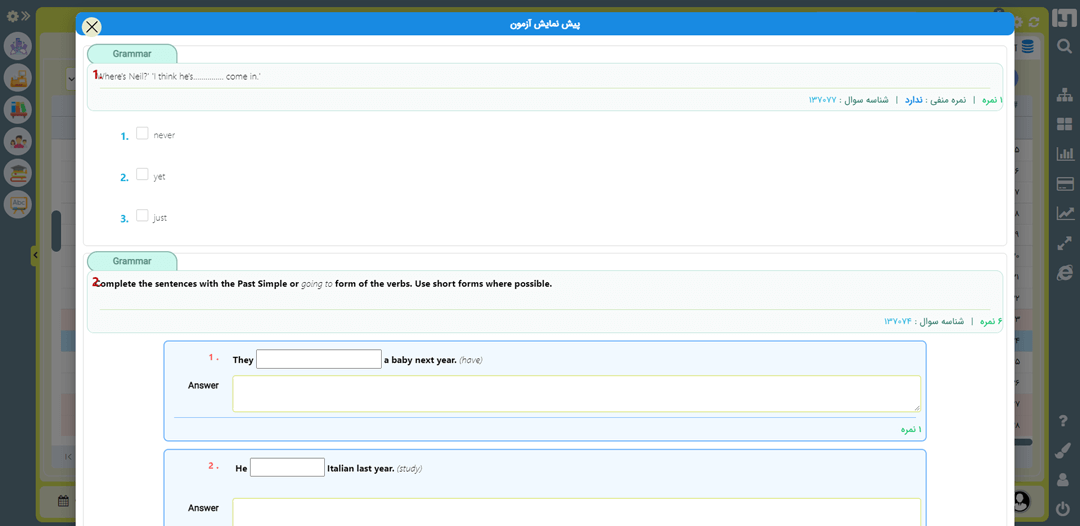Viewport: 1080px width, 526px height.
Task: Select the second Grammar tab above question 2
Action: tap(132, 261)
